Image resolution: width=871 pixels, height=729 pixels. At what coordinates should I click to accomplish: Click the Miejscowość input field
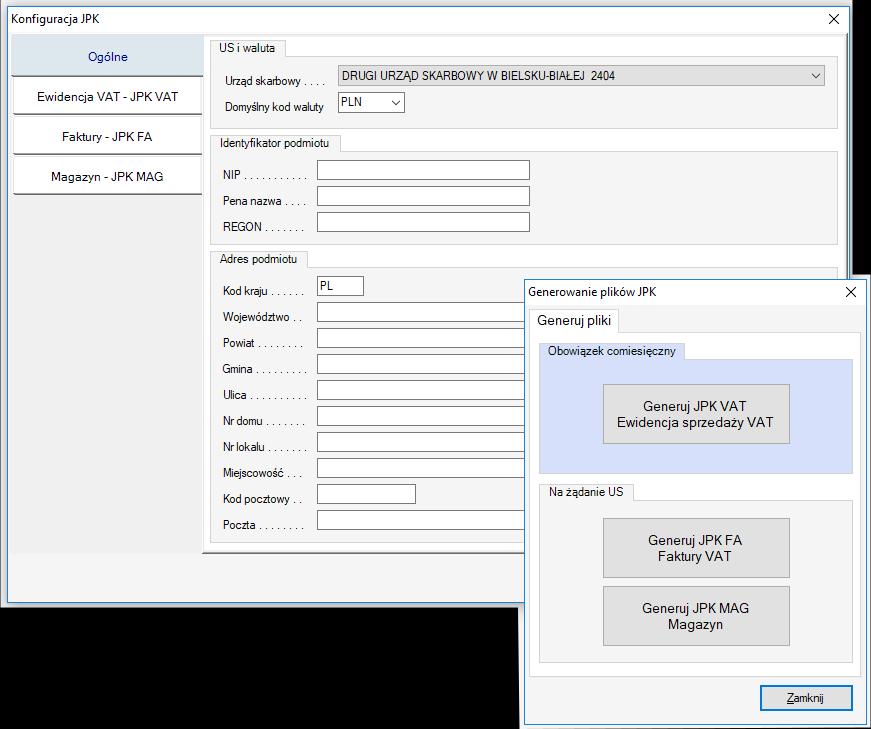click(421, 469)
